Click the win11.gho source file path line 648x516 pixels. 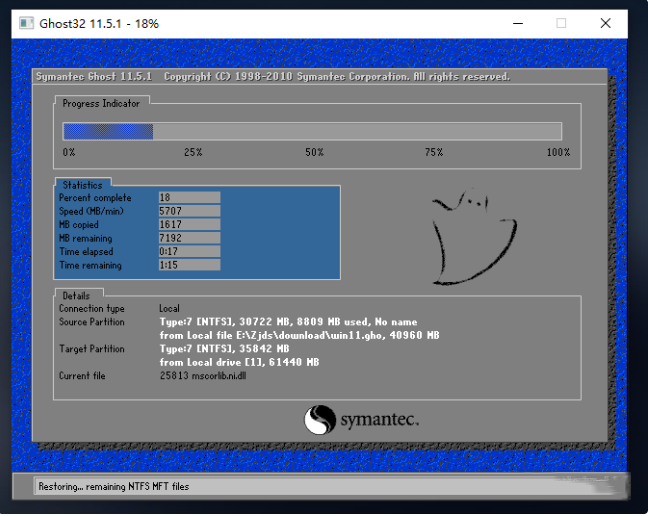pos(299,335)
